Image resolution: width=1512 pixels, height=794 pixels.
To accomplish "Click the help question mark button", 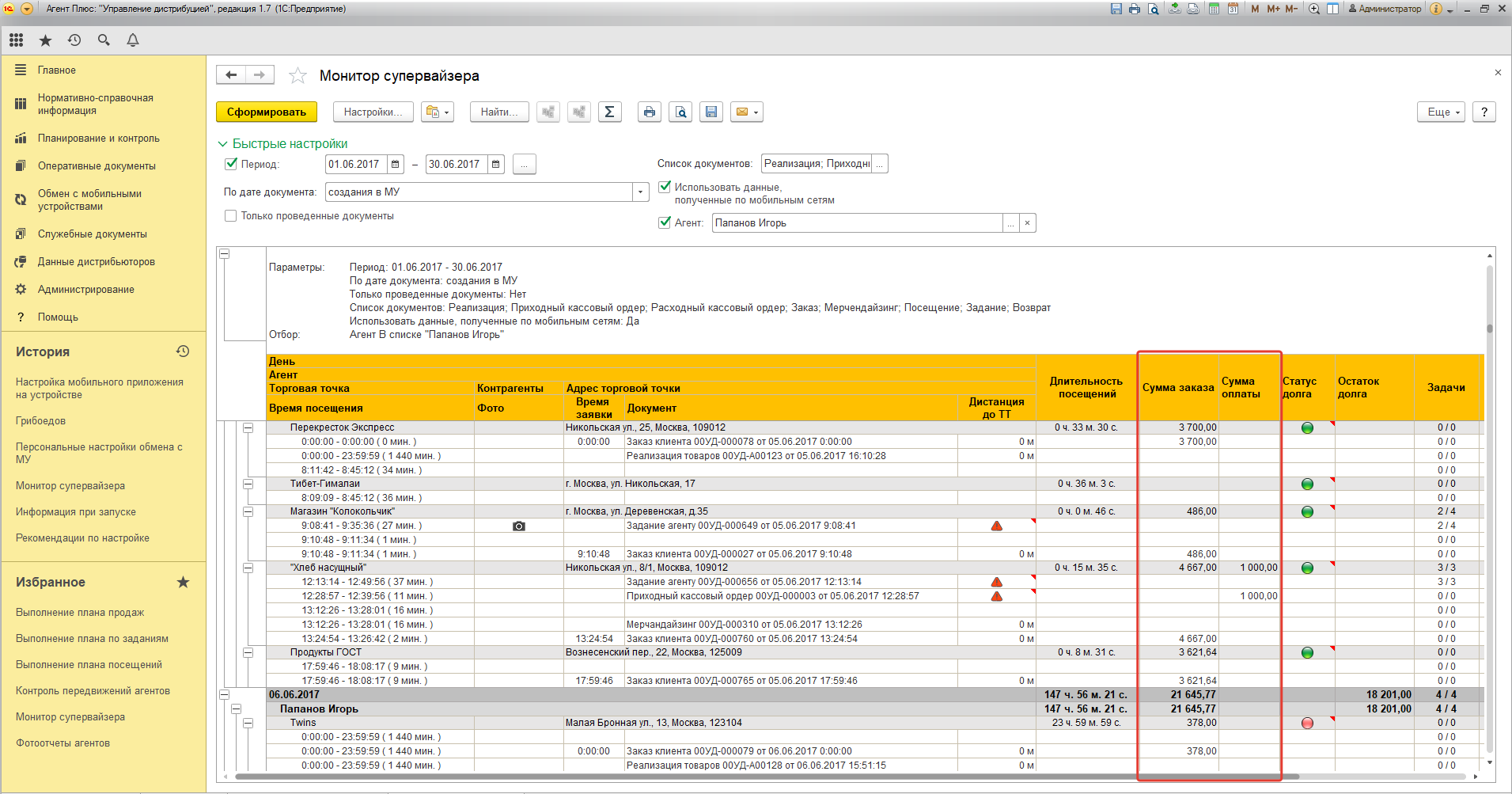I will 1484,112.
